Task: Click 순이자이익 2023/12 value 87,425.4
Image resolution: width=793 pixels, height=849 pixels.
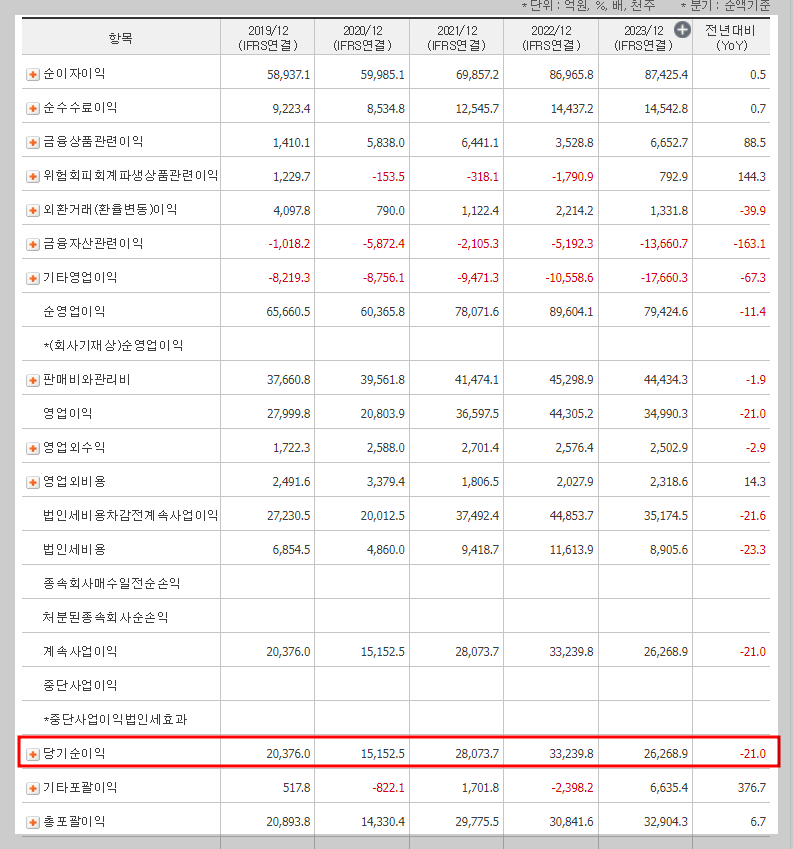Action: click(666, 75)
